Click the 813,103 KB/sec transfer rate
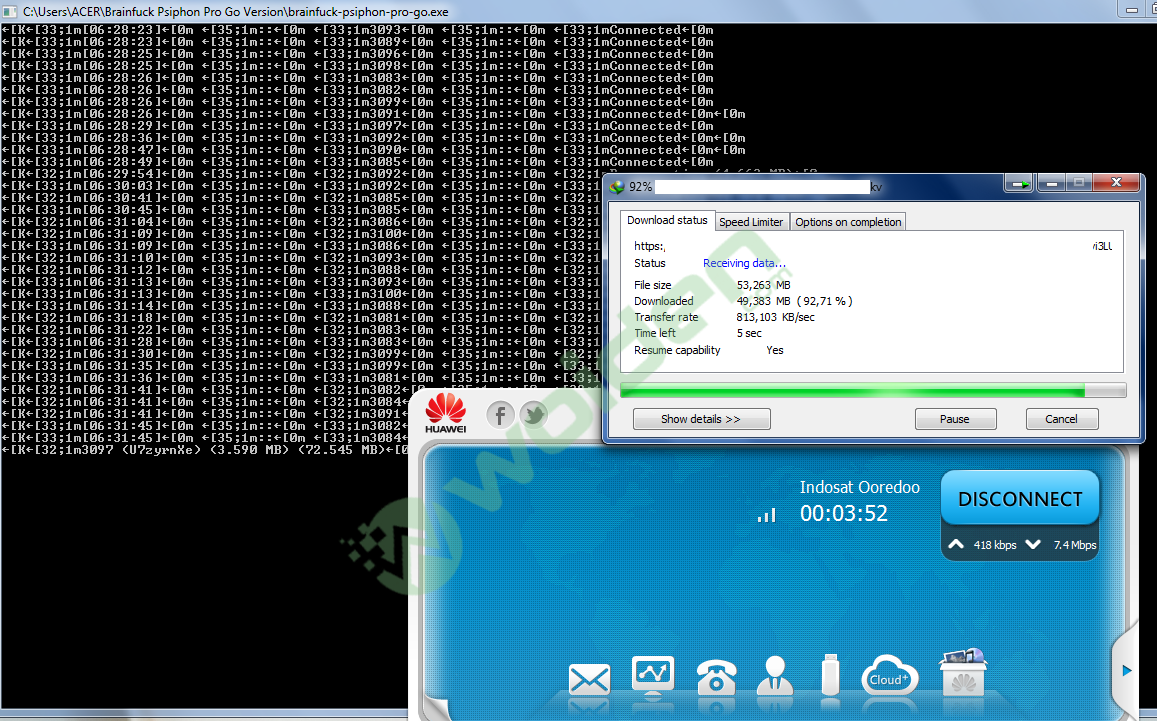Image resolution: width=1157 pixels, height=721 pixels. click(775, 317)
